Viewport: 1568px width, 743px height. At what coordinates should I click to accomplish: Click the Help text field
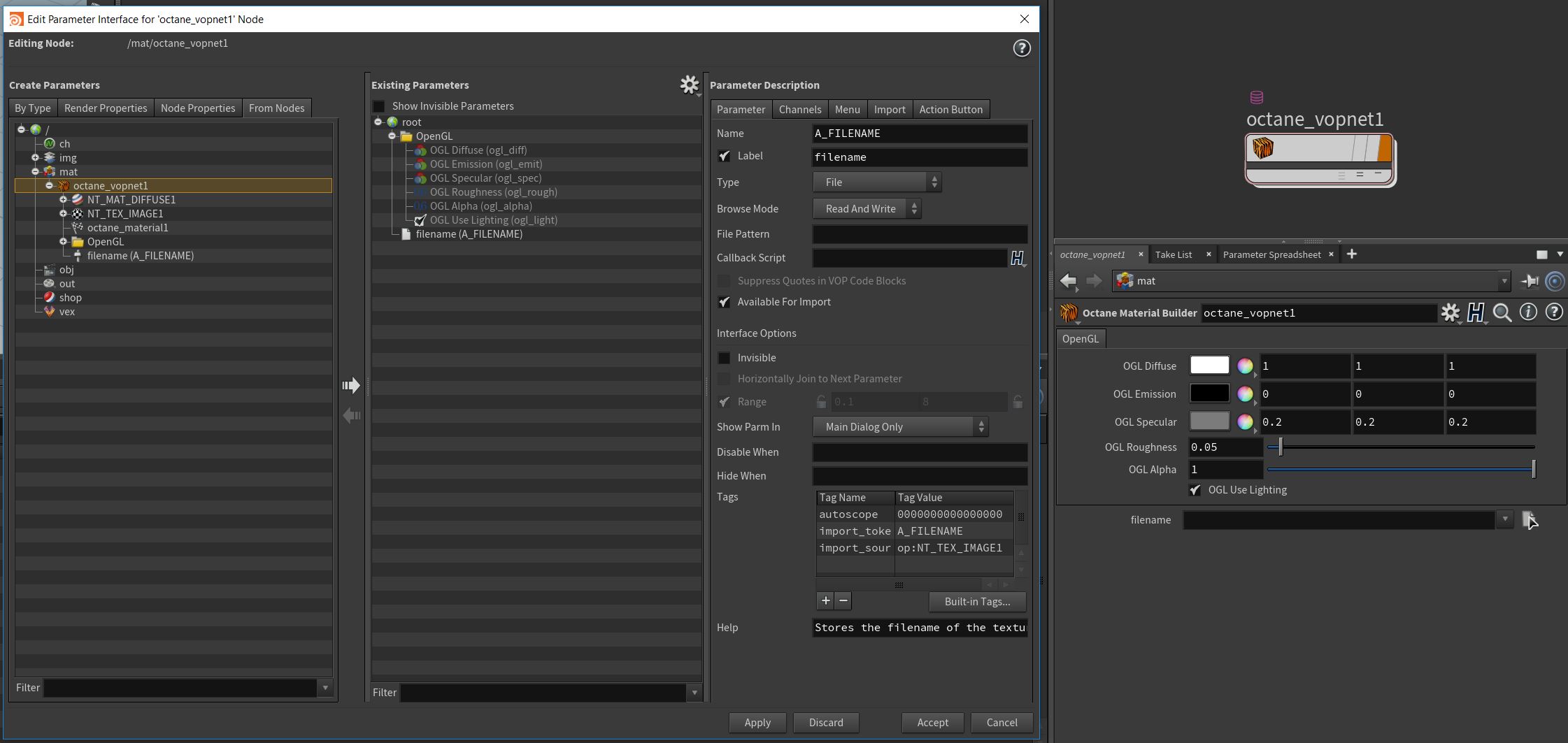point(920,628)
